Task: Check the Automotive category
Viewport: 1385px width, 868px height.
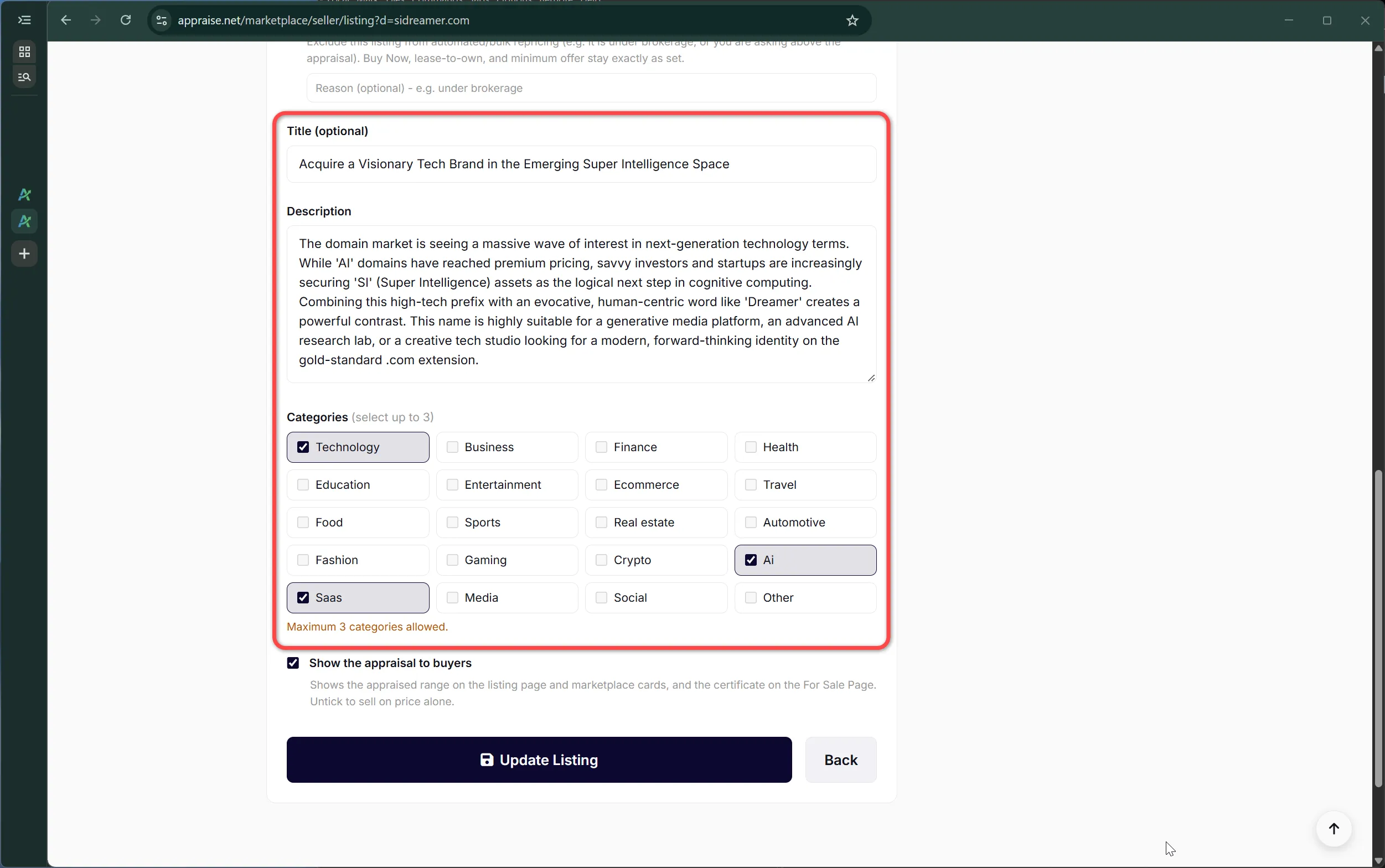Action: click(x=750, y=523)
